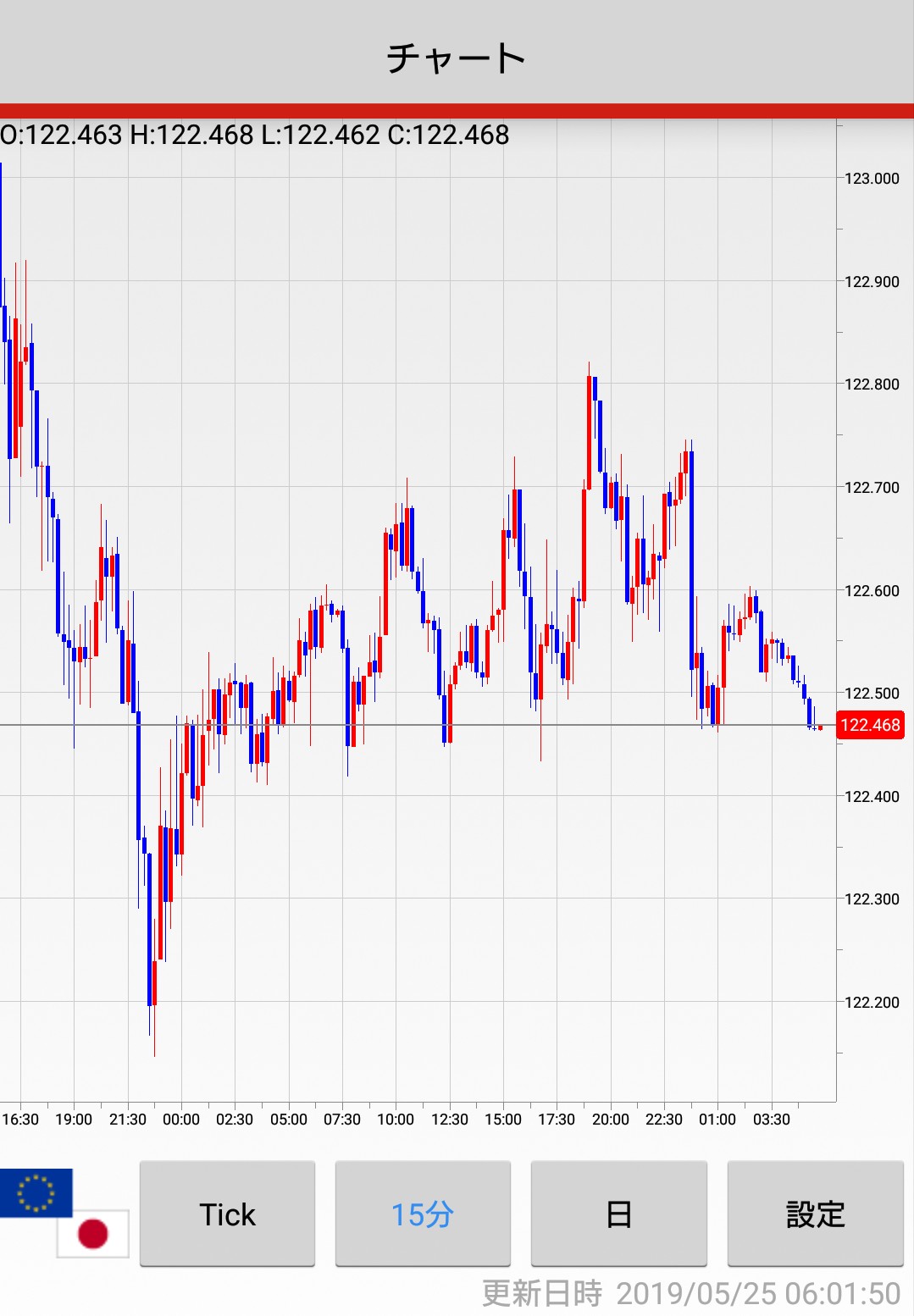
Task: Select the 15分 timeframe button
Action: (423, 1214)
